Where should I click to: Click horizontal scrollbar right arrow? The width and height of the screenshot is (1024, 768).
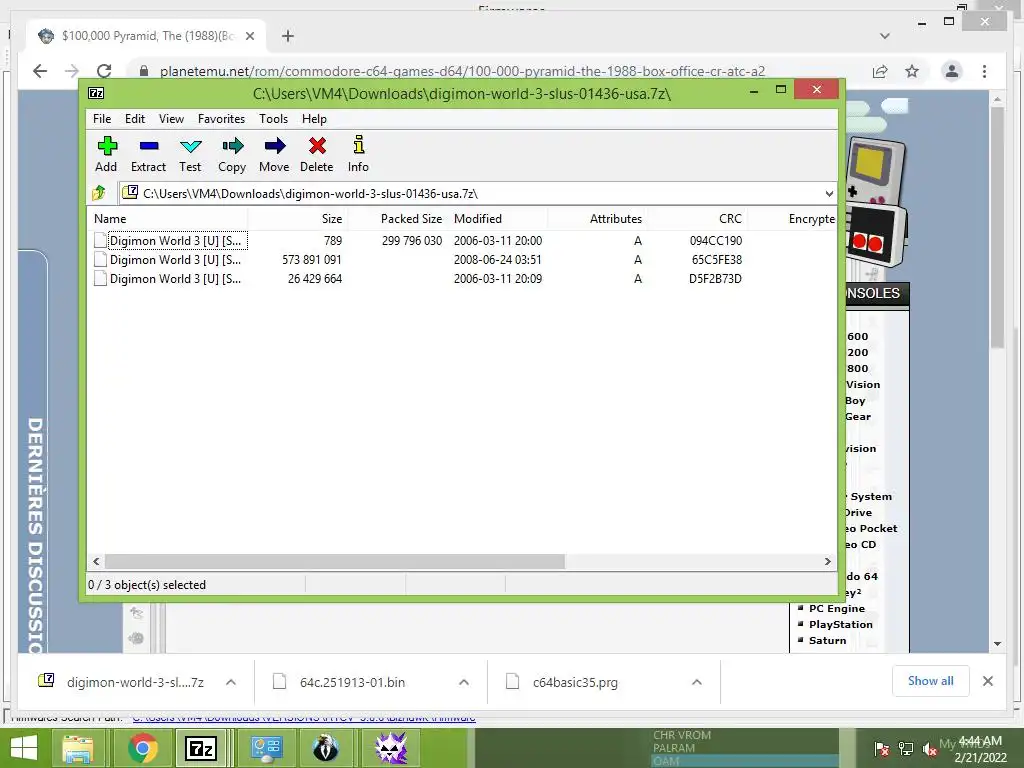click(827, 562)
